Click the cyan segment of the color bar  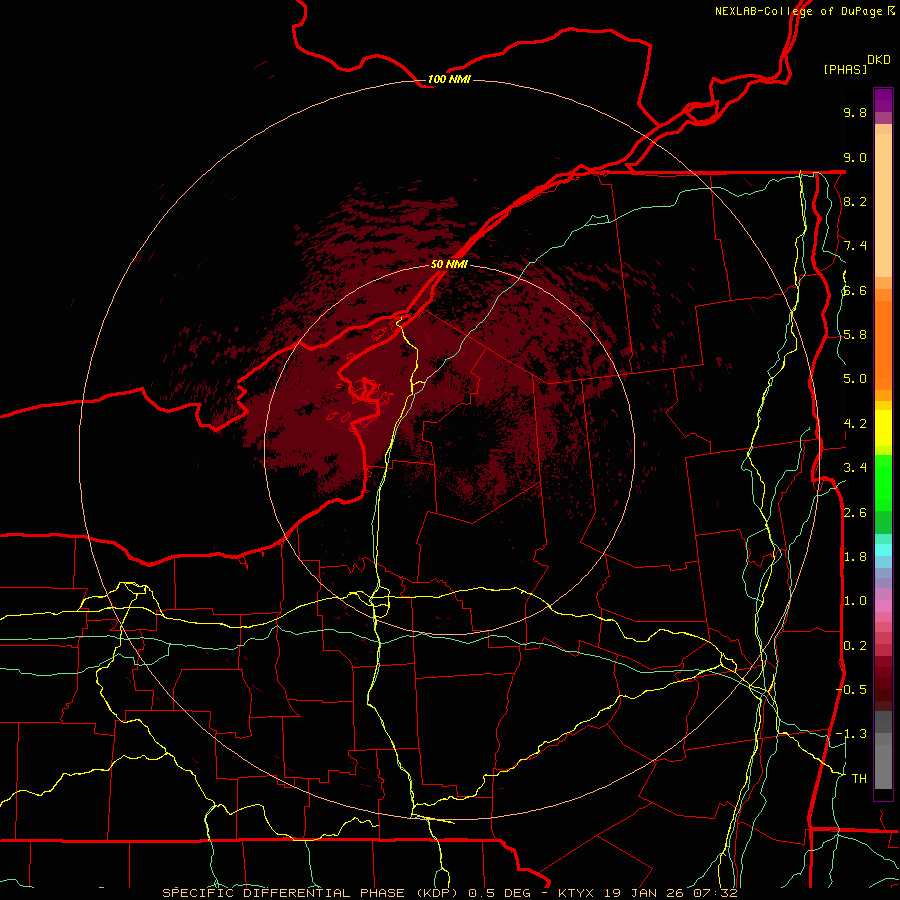coord(883,550)
